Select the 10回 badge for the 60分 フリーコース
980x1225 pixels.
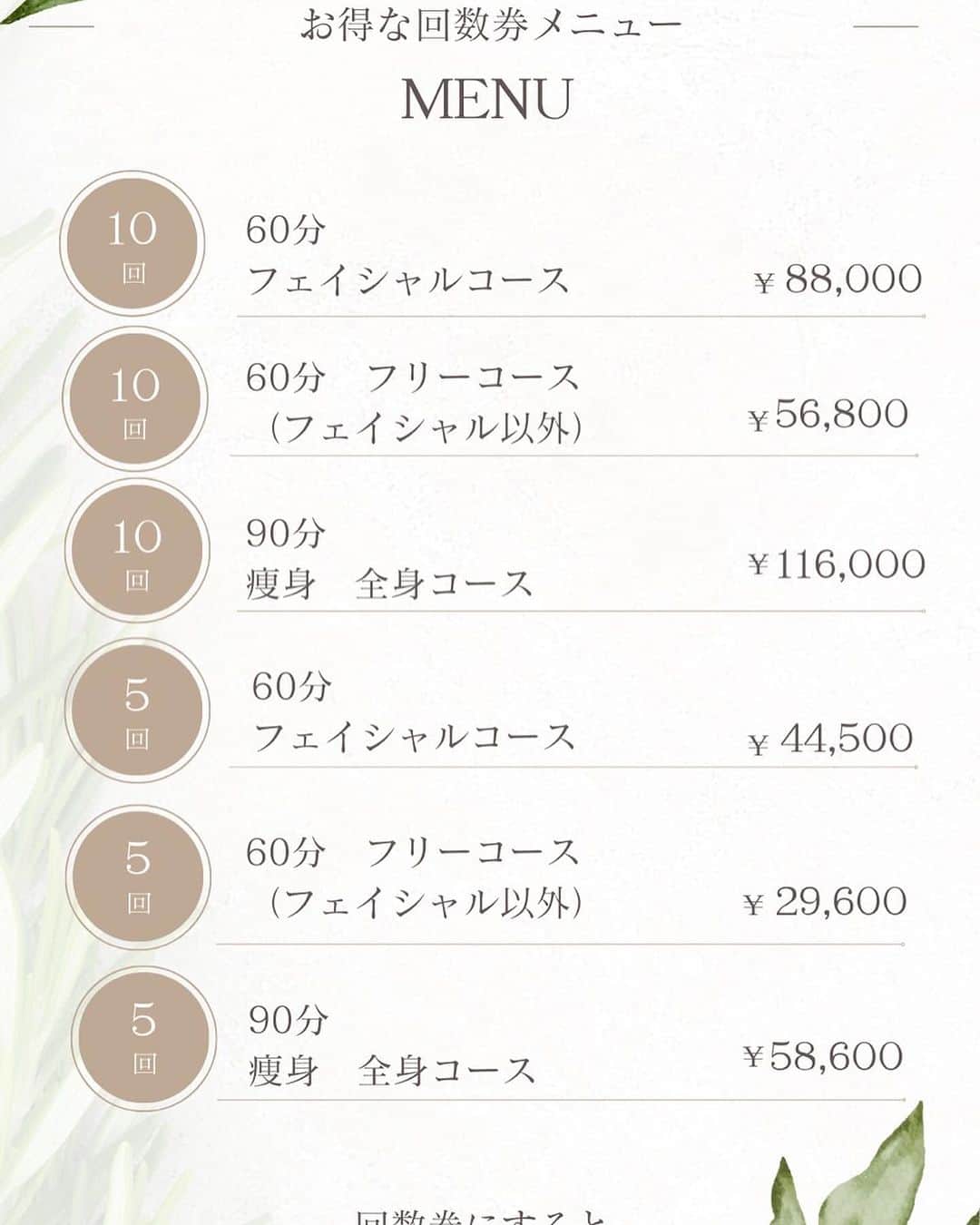[135, 399]
